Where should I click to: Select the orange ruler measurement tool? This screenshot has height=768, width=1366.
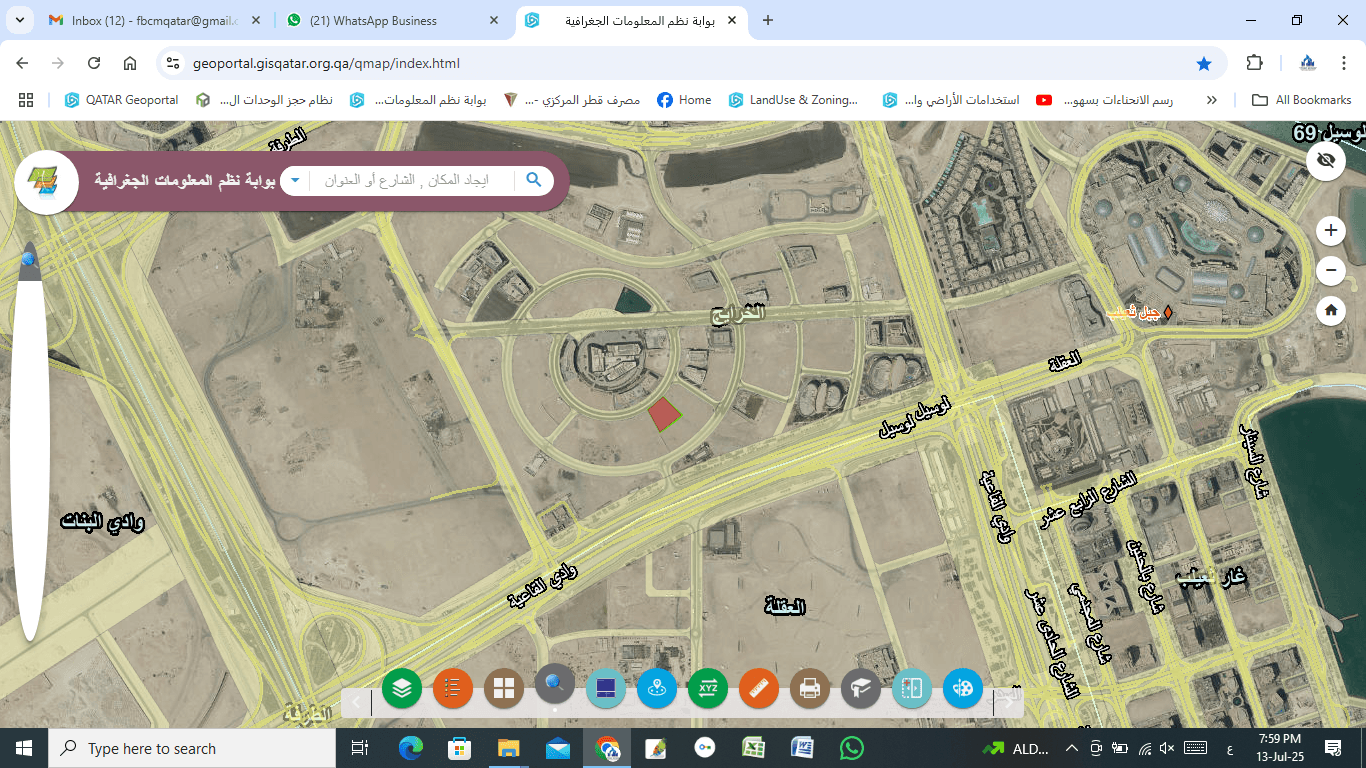(x=759, y=688)
